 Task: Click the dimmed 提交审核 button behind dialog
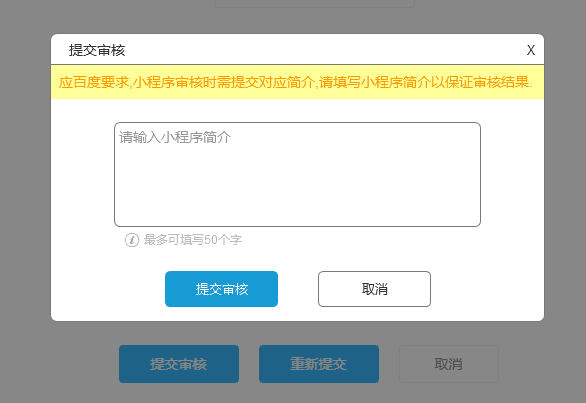click(179, 364)
